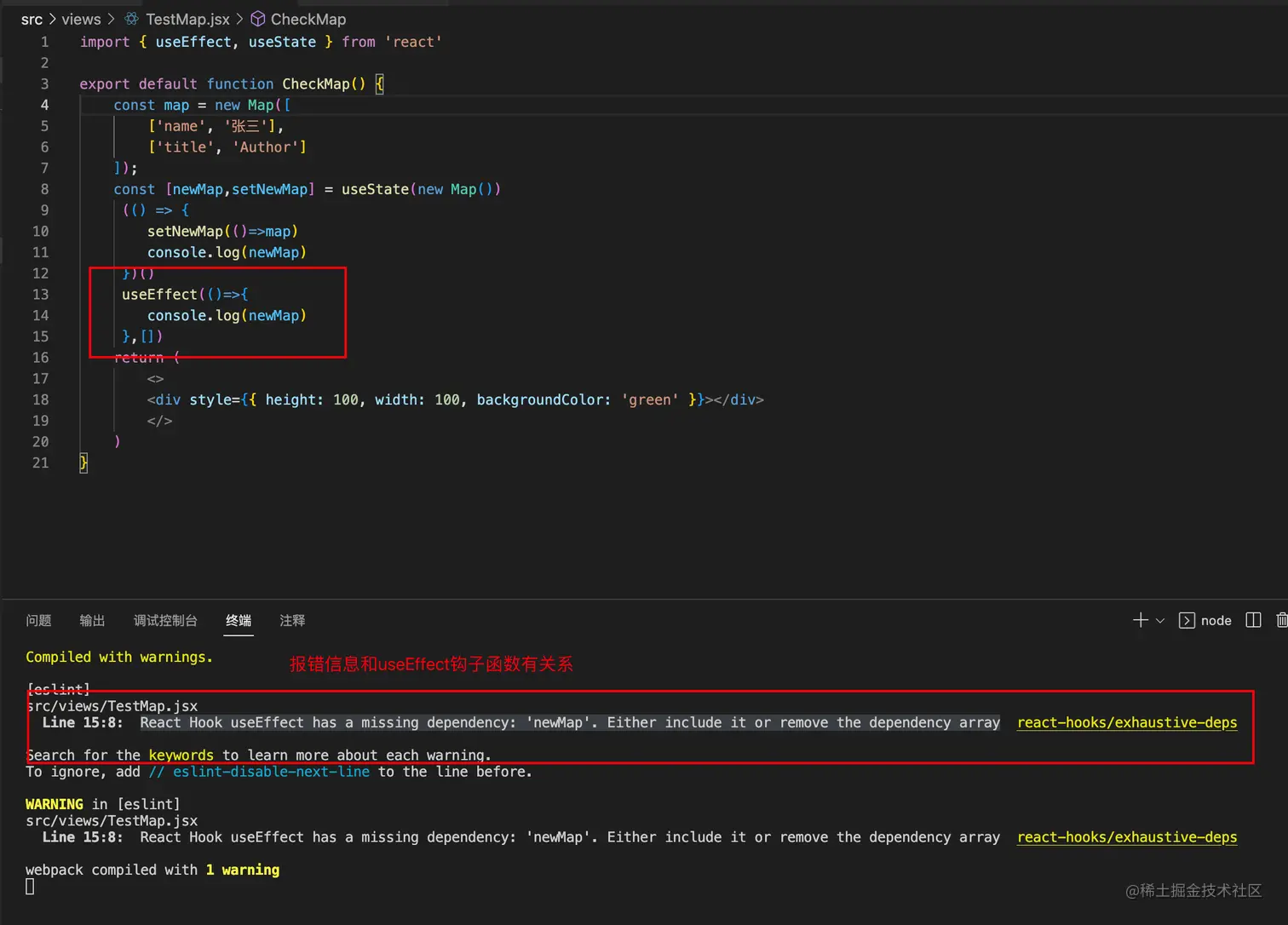Click 'return (' on code line 16

click(x=147, y=358)
